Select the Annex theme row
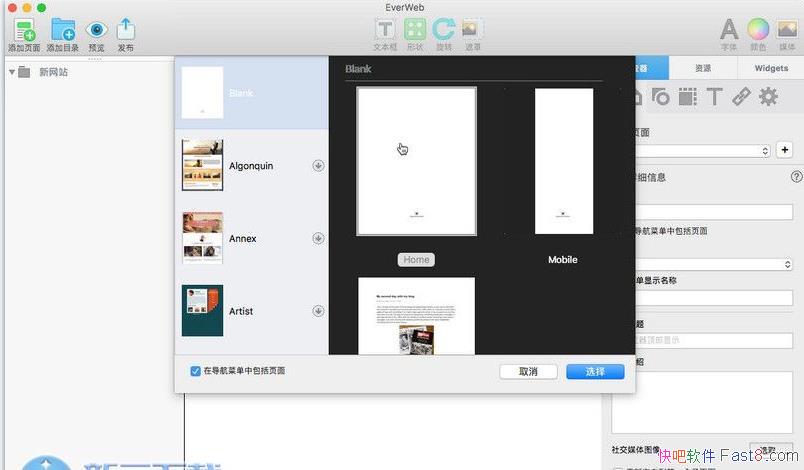The width and height of the screenshot is (804, 470). 252,238
